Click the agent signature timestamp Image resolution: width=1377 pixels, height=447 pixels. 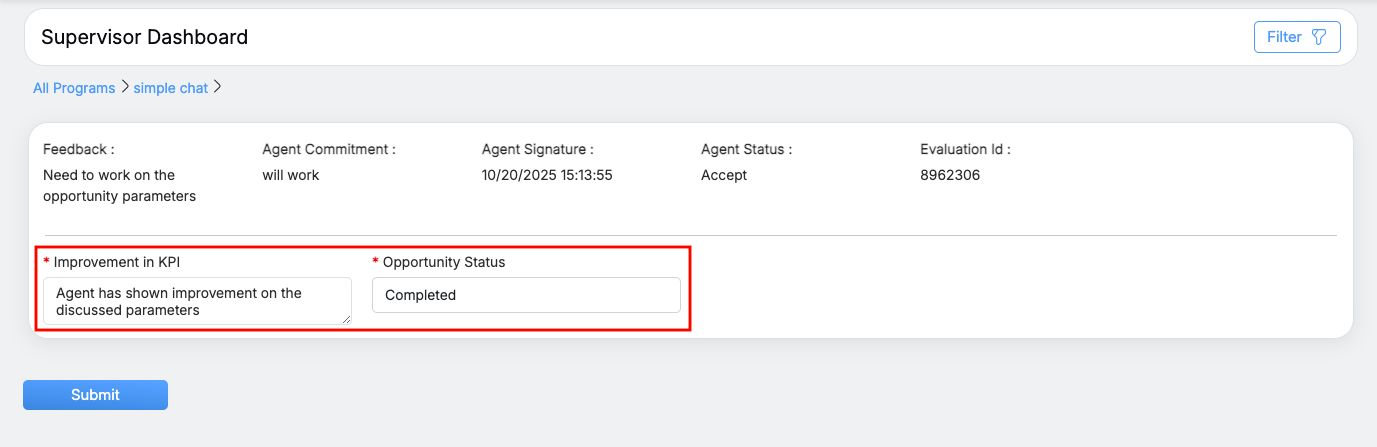(x=547, y=175)
